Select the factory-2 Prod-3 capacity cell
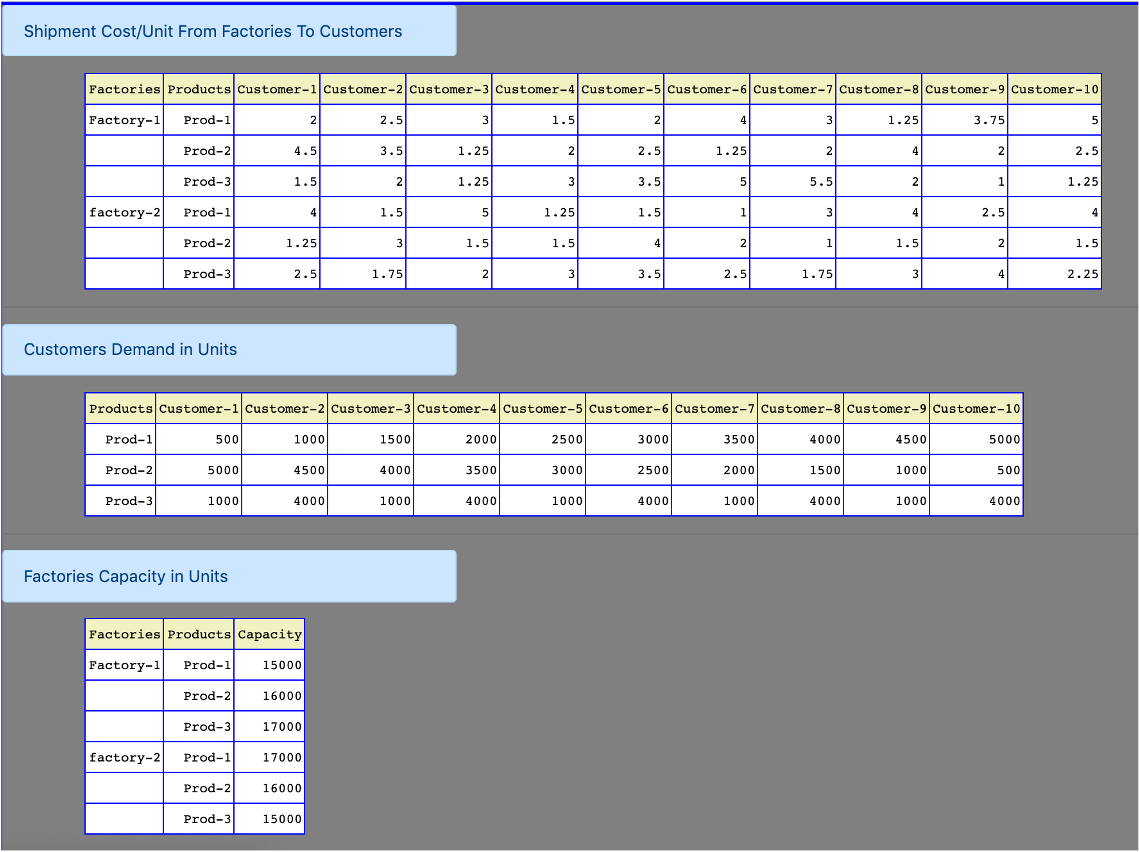 (269, 819)
